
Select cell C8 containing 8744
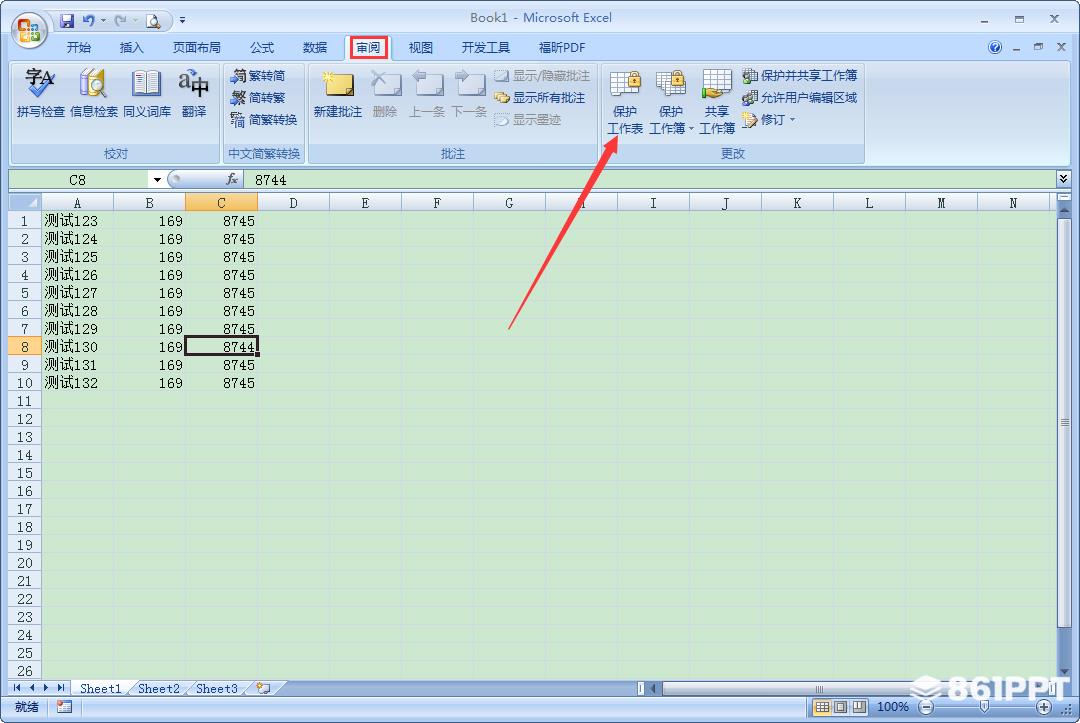(221, 346)
